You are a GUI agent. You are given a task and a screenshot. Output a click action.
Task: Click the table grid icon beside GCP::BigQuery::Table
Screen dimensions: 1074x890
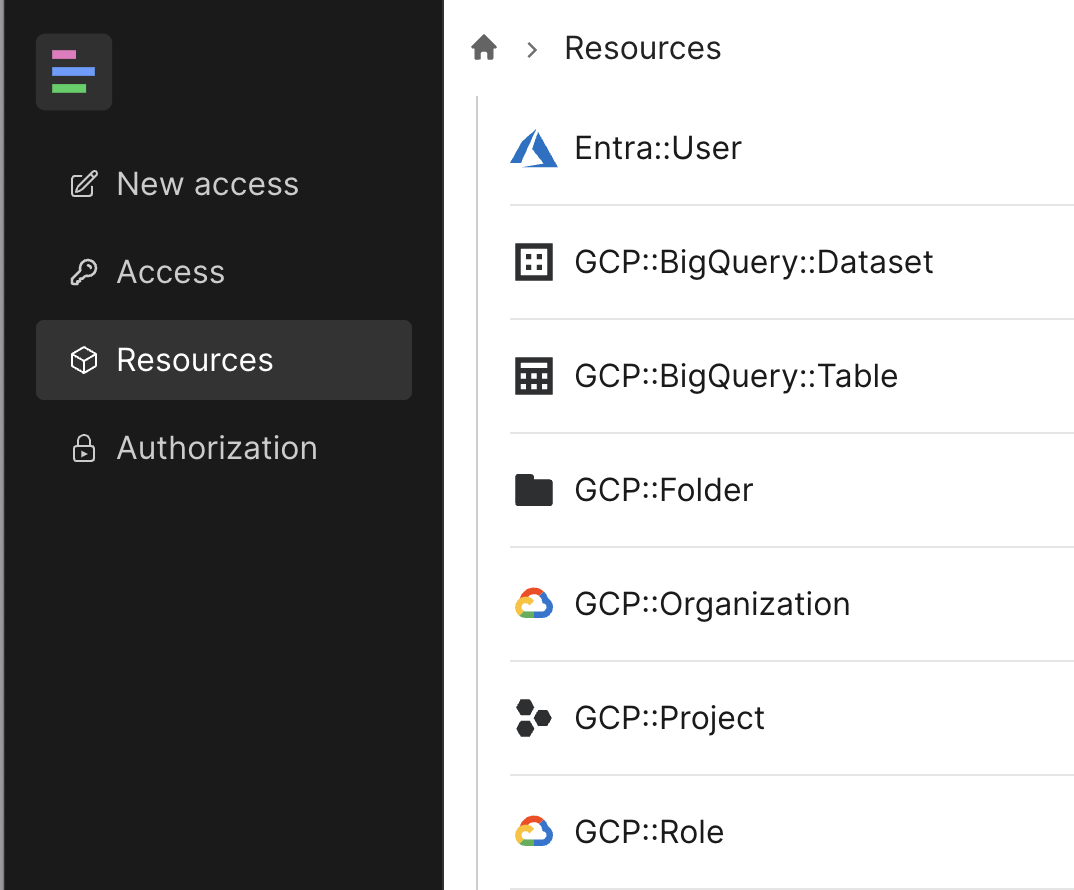(x=534, y=376)
